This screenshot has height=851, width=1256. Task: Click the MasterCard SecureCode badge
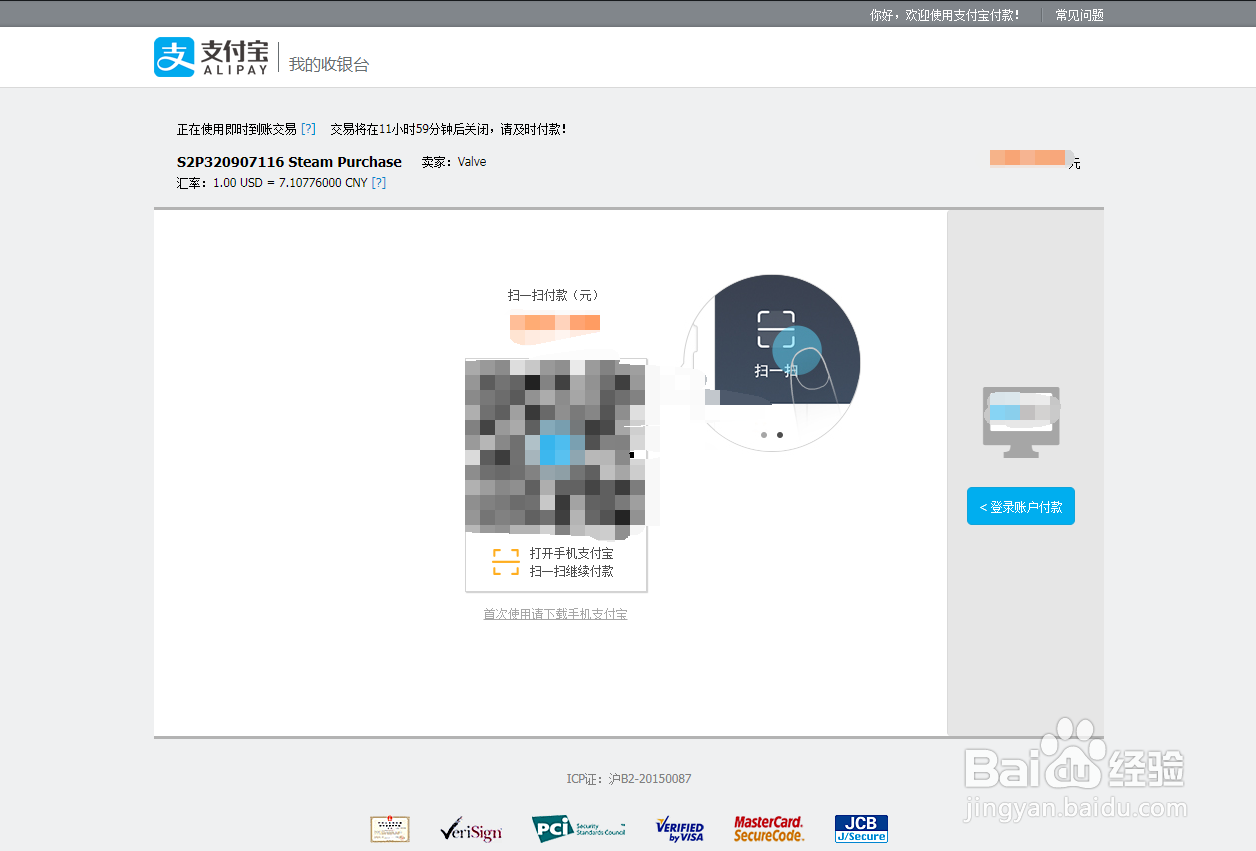click(769, 829)
